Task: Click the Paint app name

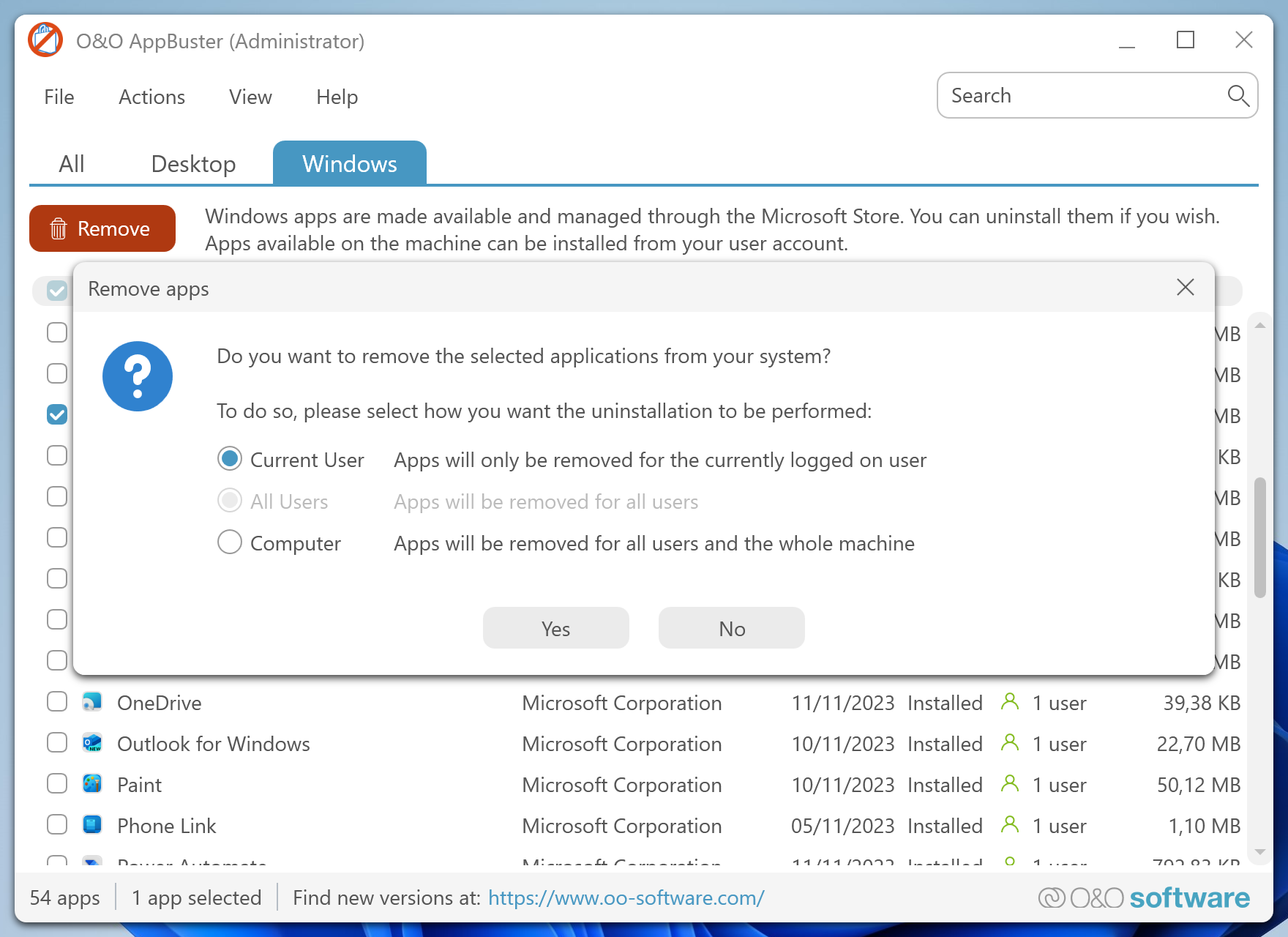Action: [x=139, y=785]
